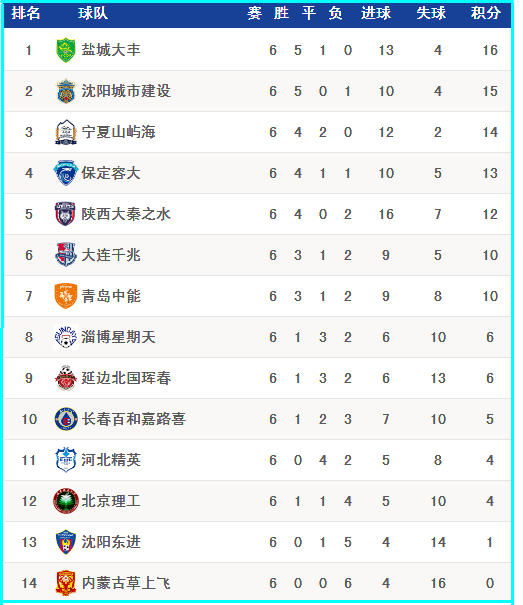Open the 宁夏山屿海 team logo
The width and height of the screenshot is (523, 605).
pyautogui.click(x=66, y=132)
